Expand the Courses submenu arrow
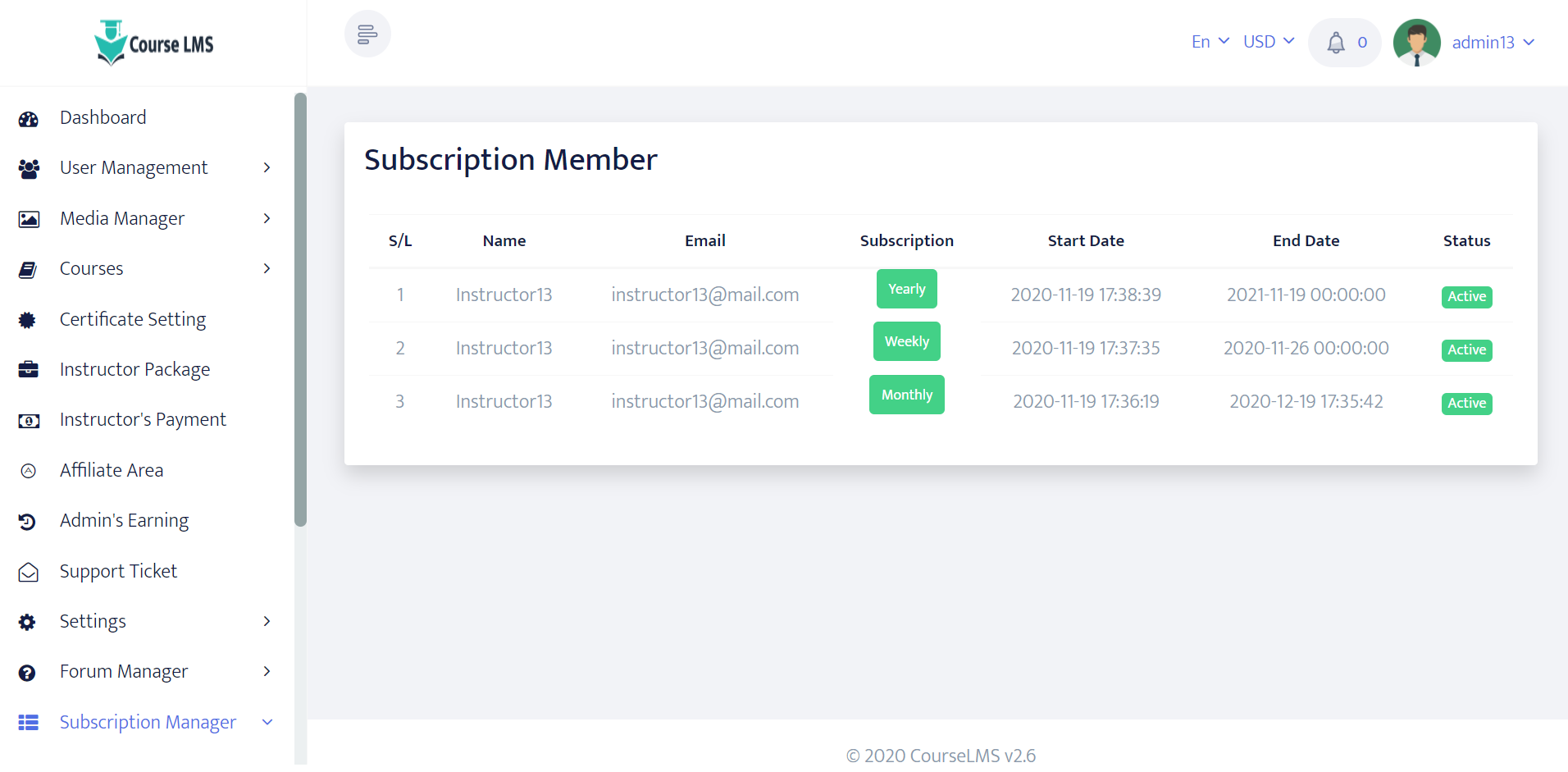 (267, 268)
